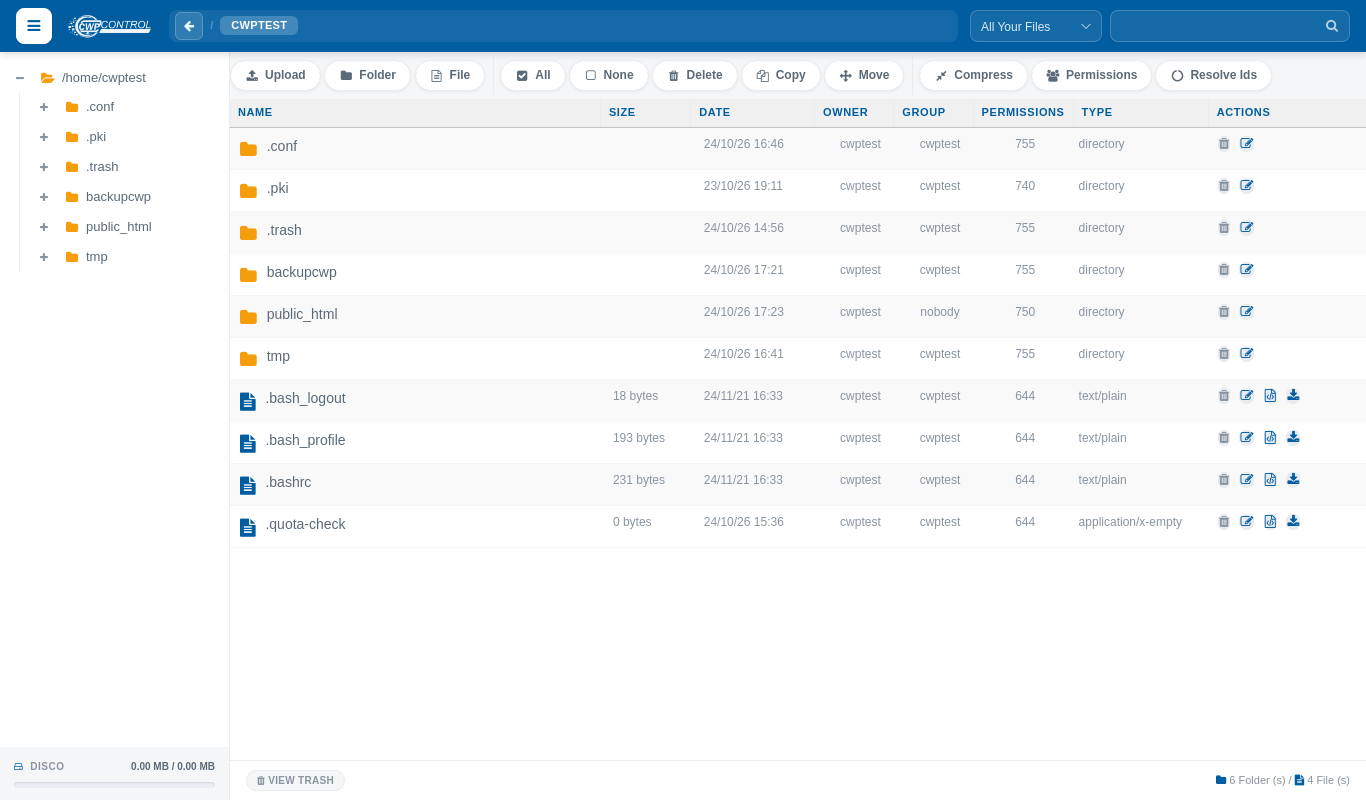Expand public_html in the sidebar tree
The height and width of the screenshot is (800, 1366).
coord(44,227)
